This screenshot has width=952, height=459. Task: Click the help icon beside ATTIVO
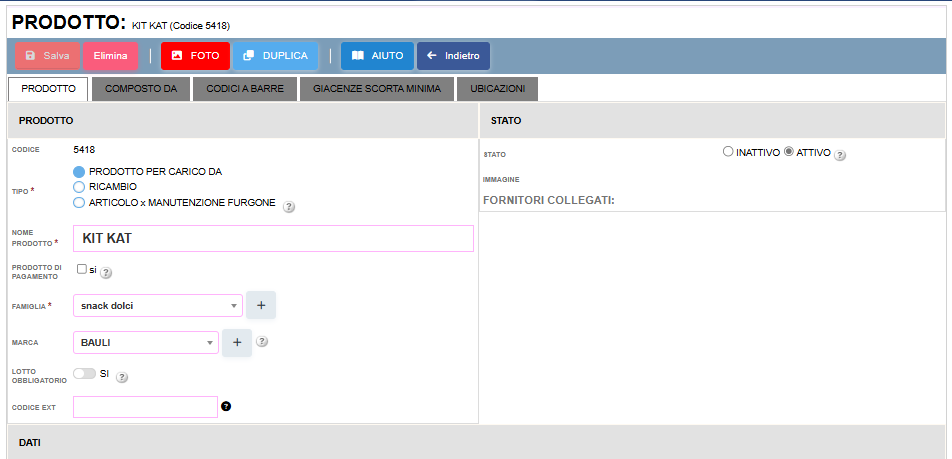(840, 155)
